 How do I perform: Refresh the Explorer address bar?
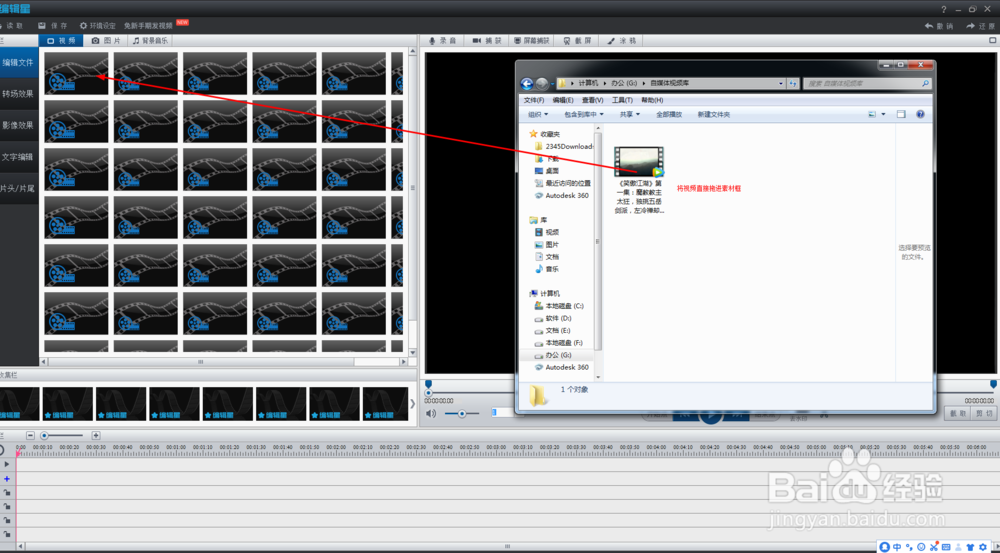(x=793, y=84)
